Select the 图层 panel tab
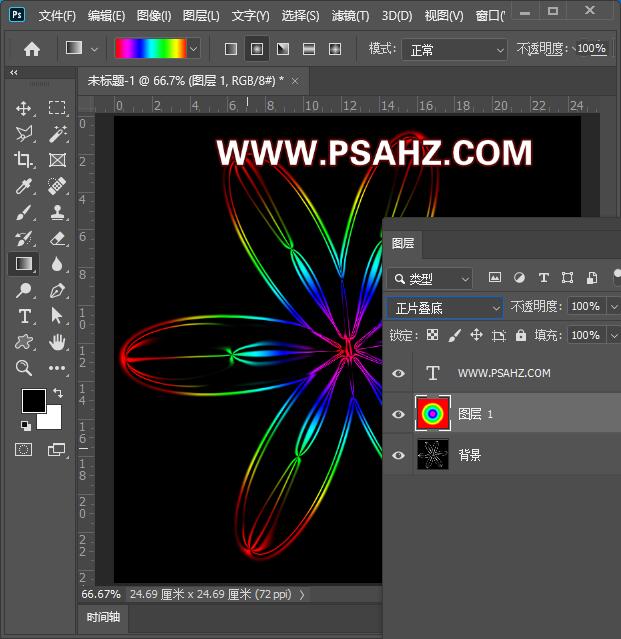 point(403,243)
